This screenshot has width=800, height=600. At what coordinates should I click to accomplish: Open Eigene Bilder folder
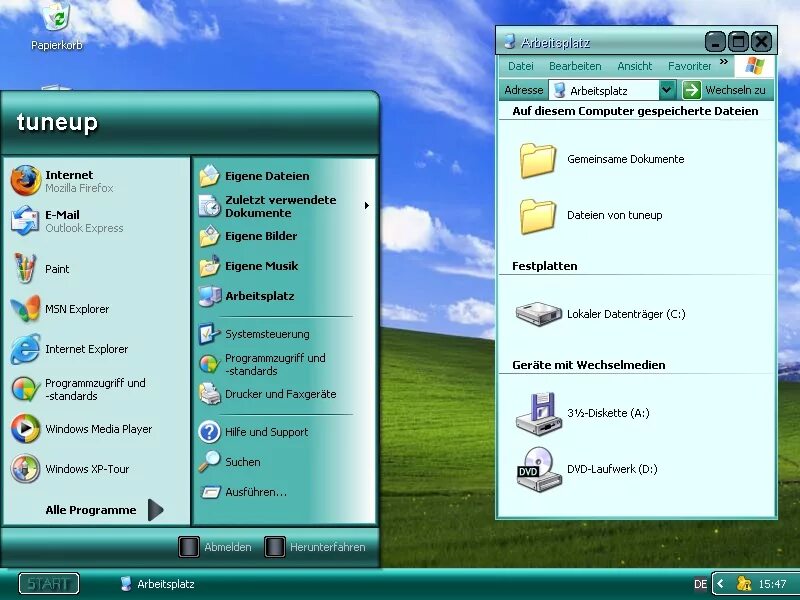tap(248, 236)
